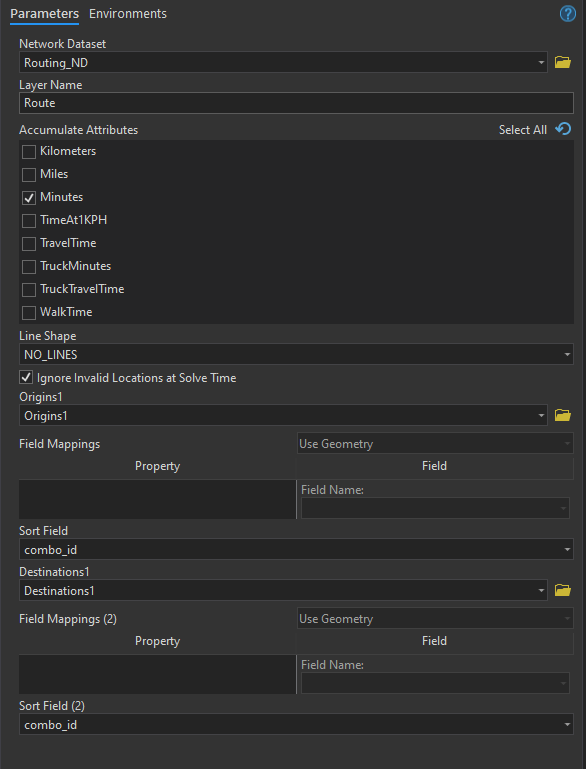Switch to the Environments tab
This screenshot has width=586, height=769.
coord(127,14)
